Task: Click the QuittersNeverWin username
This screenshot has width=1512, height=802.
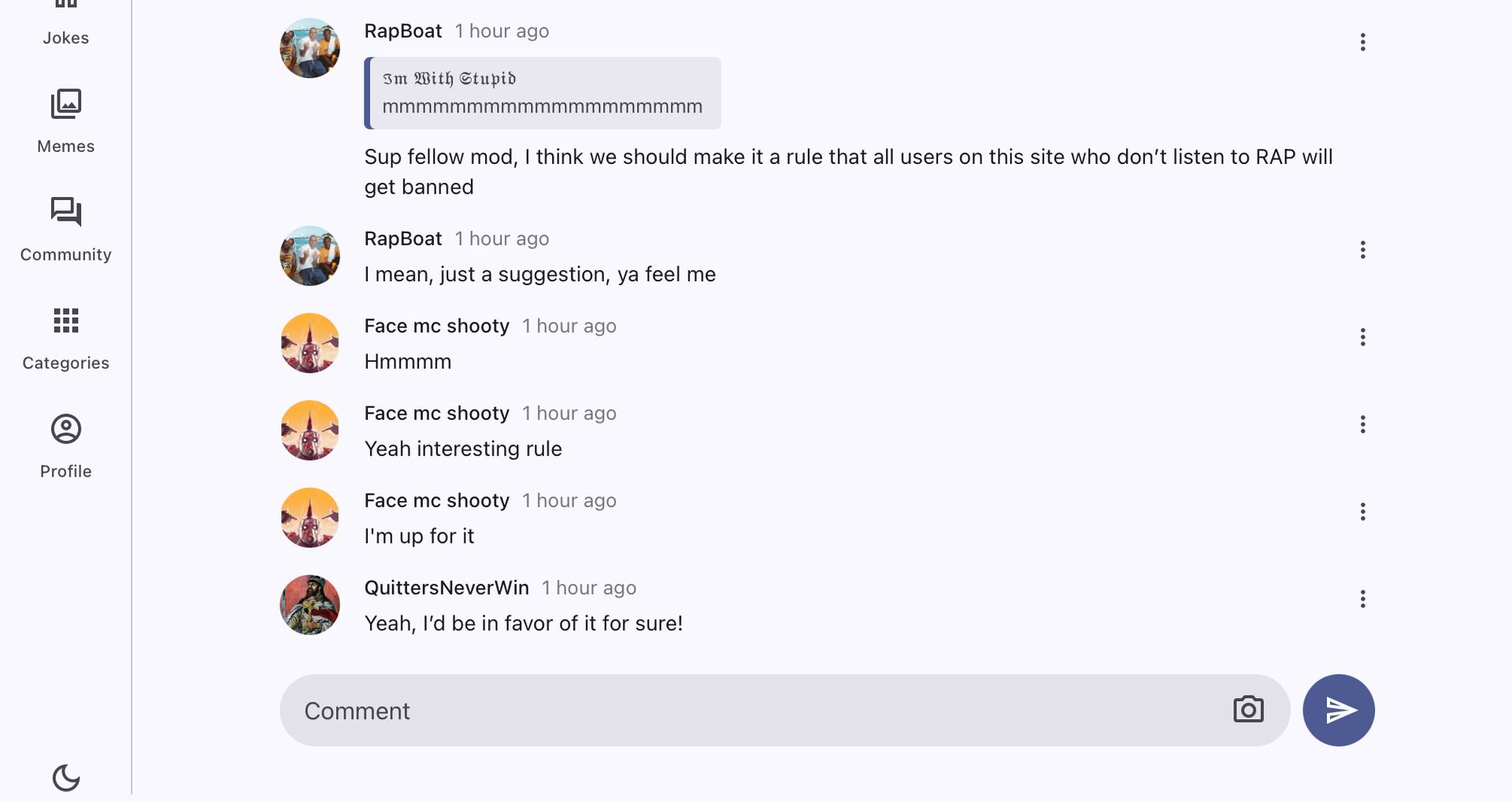Action: coord(447,588)
